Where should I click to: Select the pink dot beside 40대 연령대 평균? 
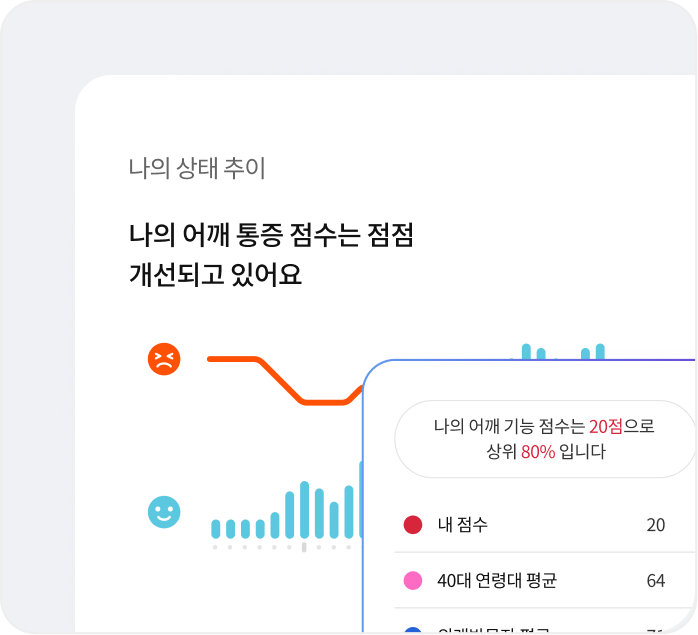point(413,581)
